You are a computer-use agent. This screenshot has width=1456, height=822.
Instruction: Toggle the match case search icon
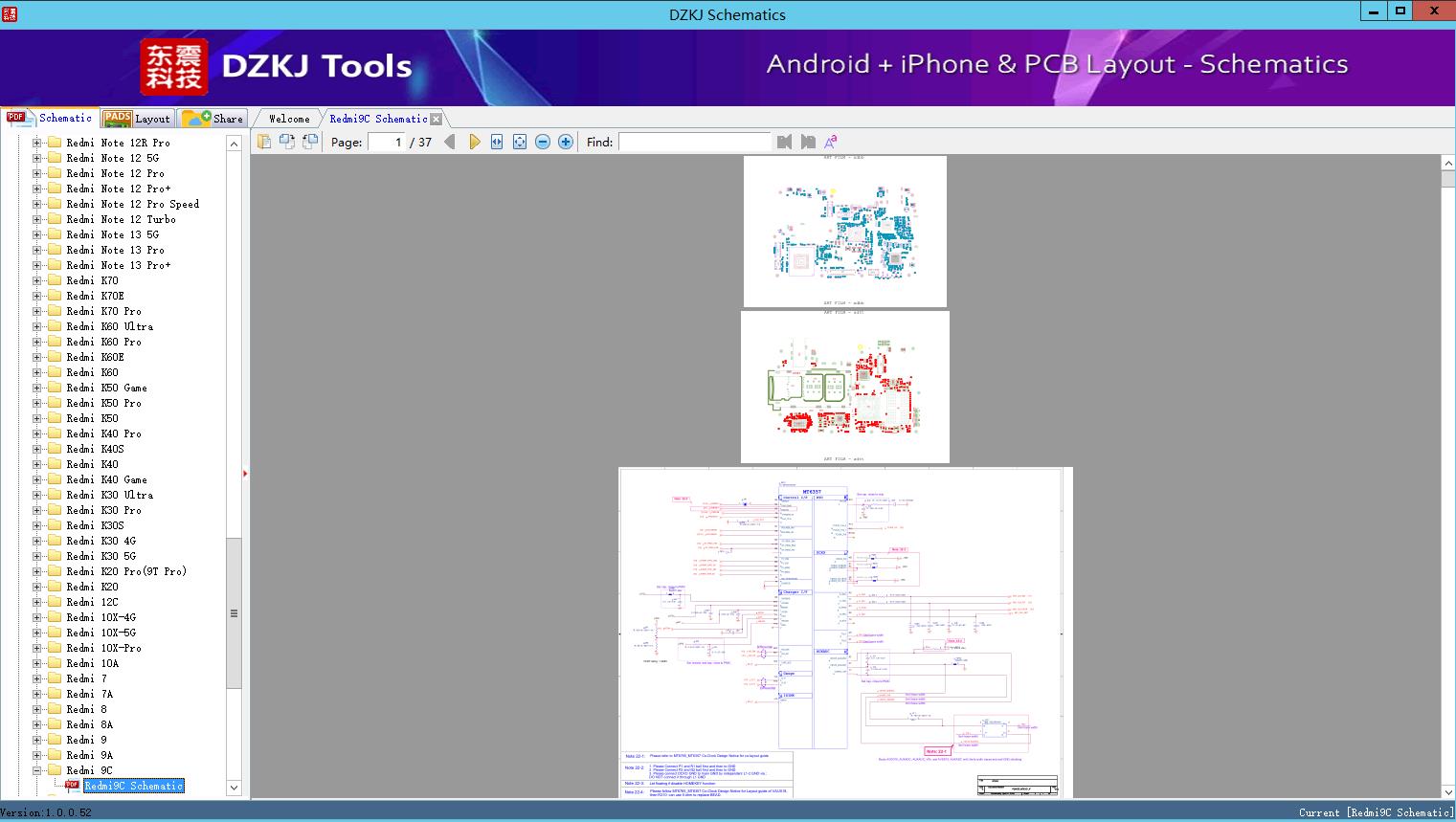point(831,142)
